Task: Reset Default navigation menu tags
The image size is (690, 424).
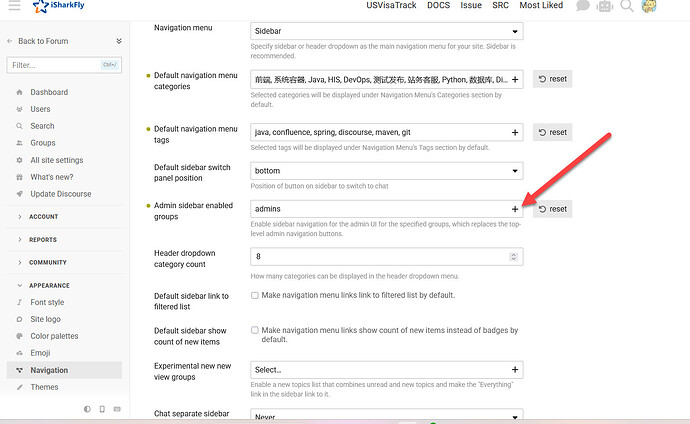Action: [553, 132]
